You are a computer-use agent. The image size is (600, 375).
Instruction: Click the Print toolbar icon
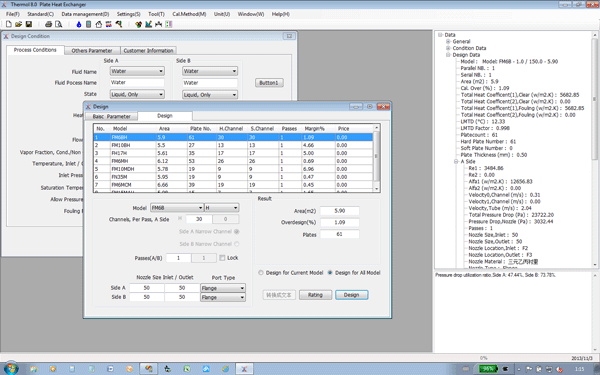[x=48, y=24]
